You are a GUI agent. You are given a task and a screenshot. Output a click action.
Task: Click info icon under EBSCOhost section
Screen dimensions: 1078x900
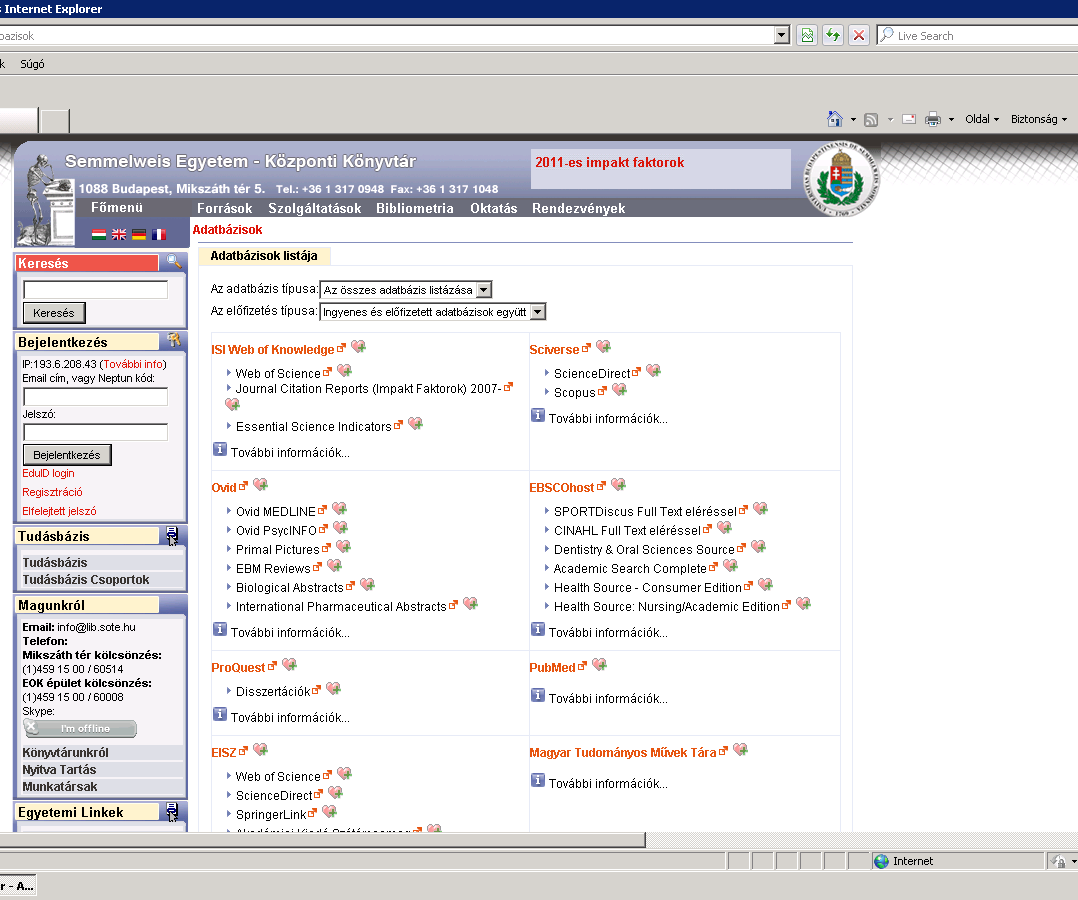click(x=538, y=630)
